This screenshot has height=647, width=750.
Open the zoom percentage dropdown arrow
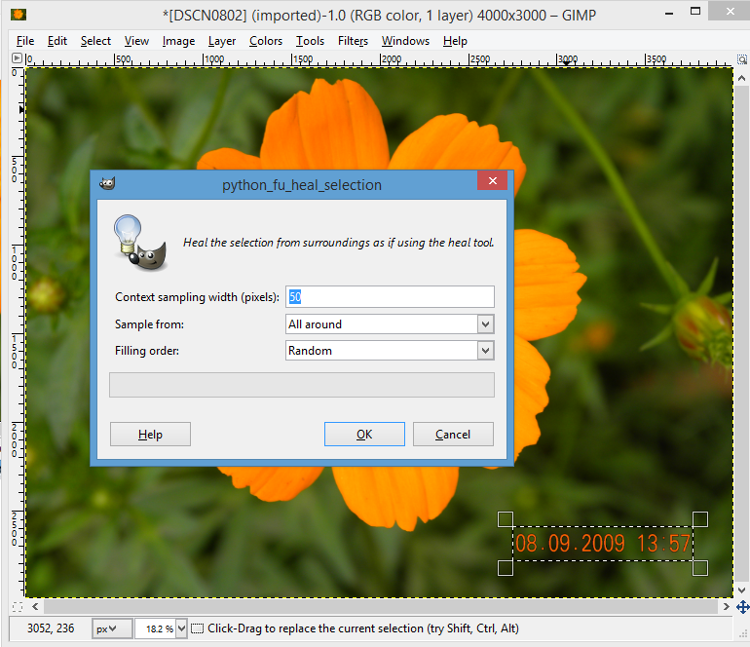[181, 629]
